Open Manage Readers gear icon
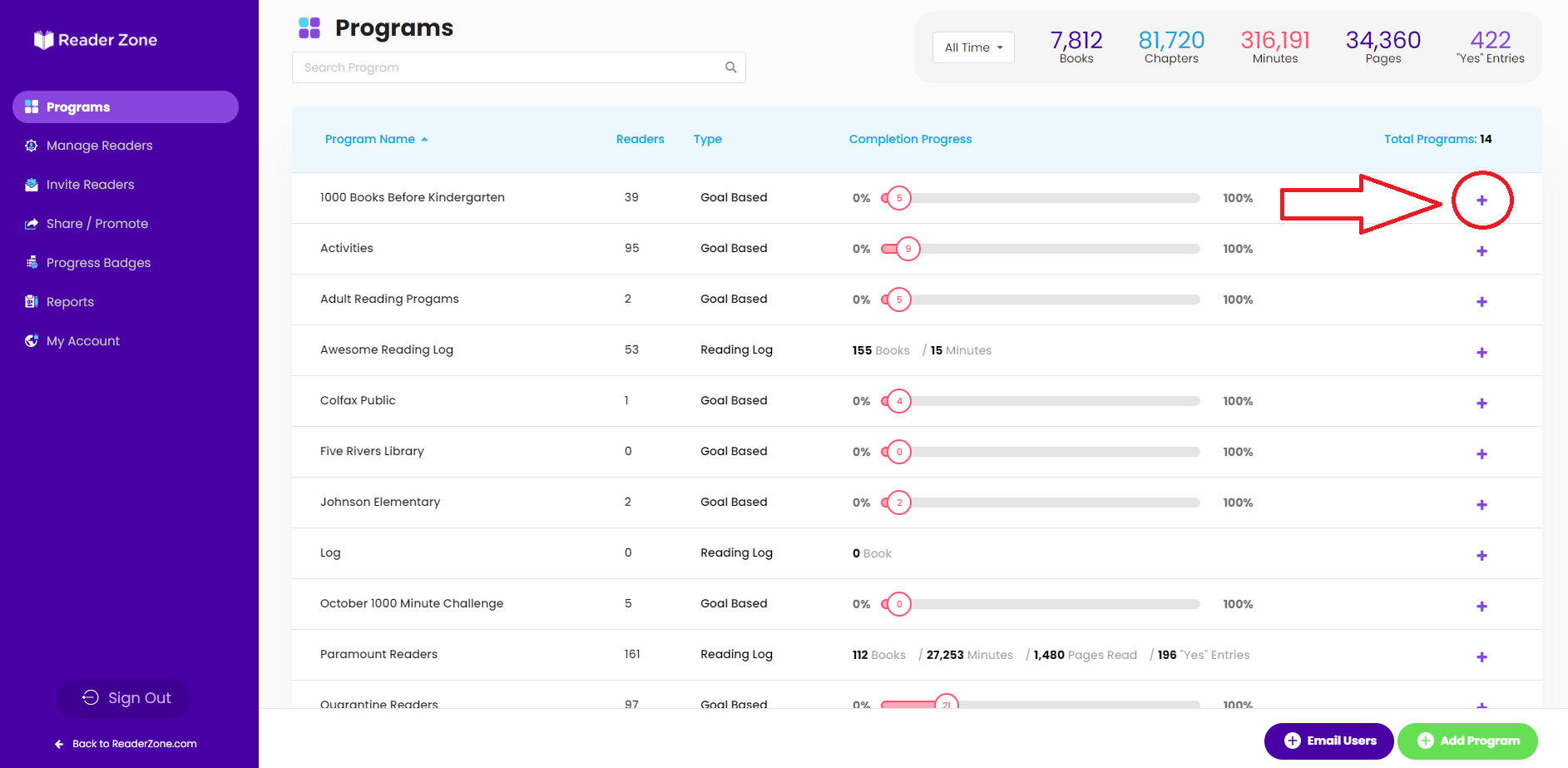Screen dimensions: 1568x768 [x=32, y=146]
